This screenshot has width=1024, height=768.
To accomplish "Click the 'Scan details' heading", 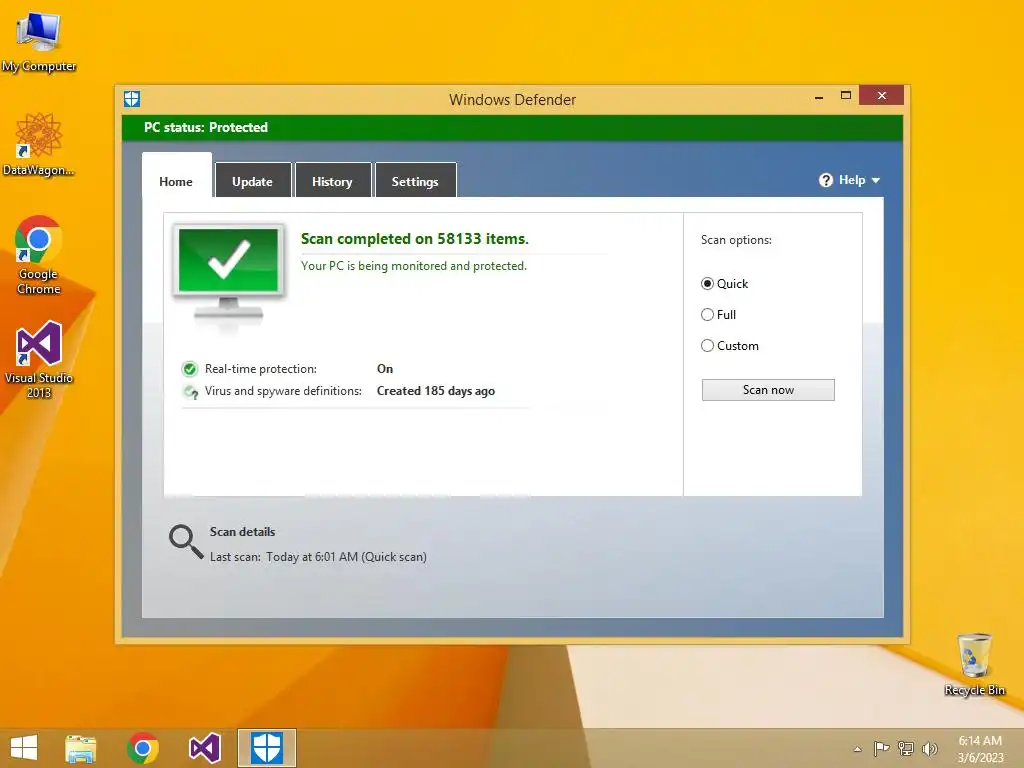I will click(x=242, y=532).
